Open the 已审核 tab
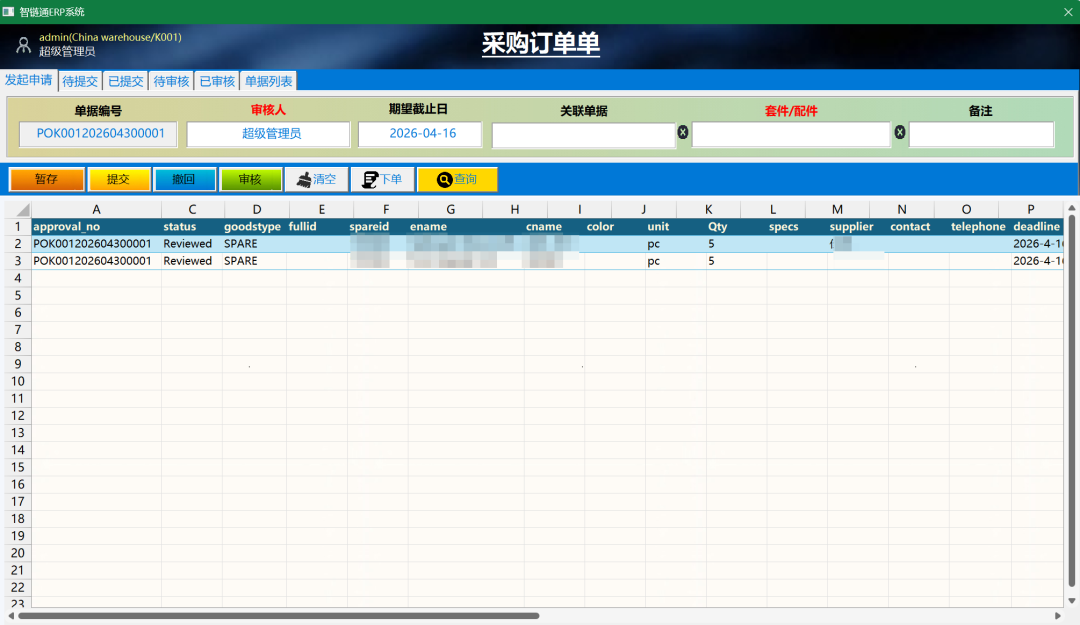Image resolution: width=1080 pixels, height=625 pixels. point(217,81)
